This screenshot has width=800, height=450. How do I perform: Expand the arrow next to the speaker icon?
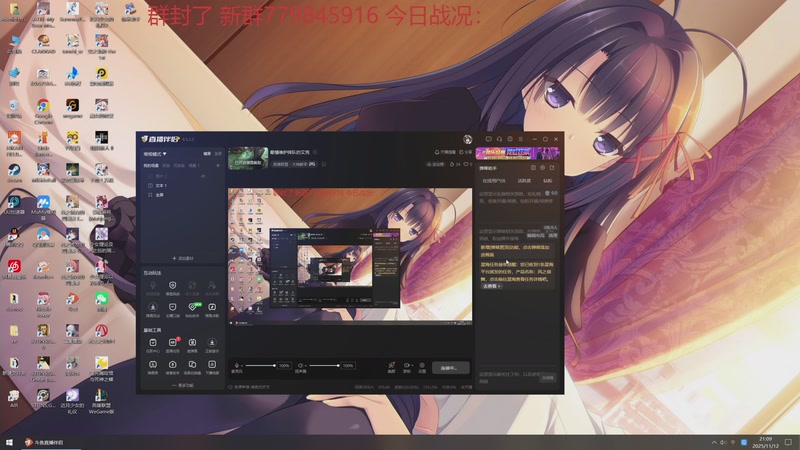coord(305,366)
